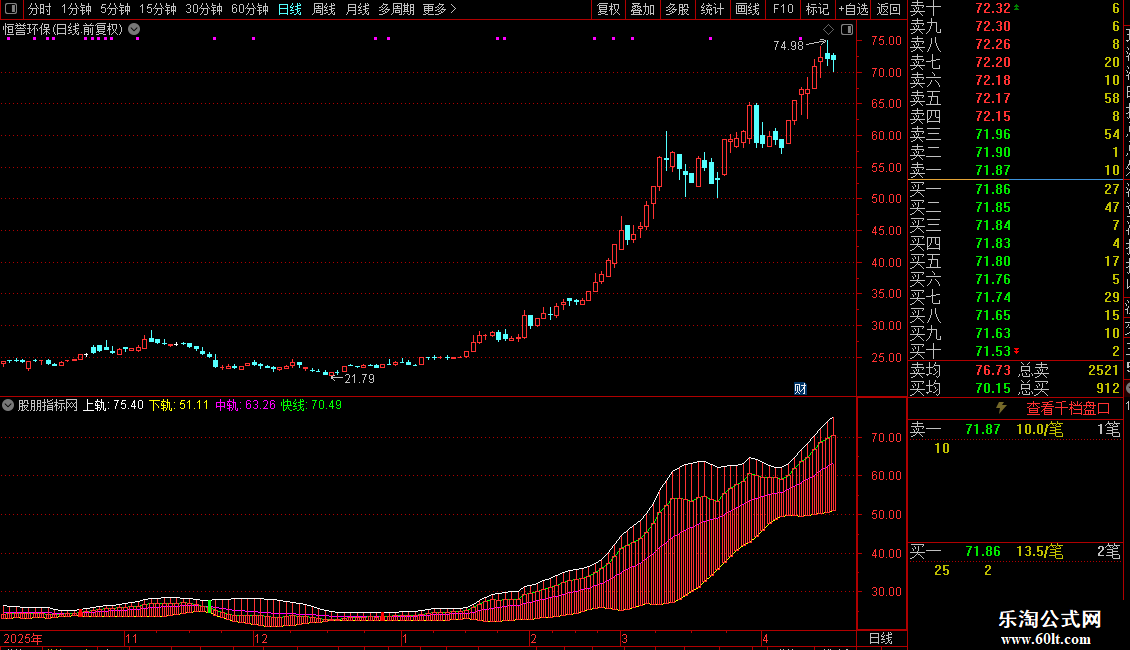
Task: Click the 买均 value 70.15
Action: [x=992, y=389]
